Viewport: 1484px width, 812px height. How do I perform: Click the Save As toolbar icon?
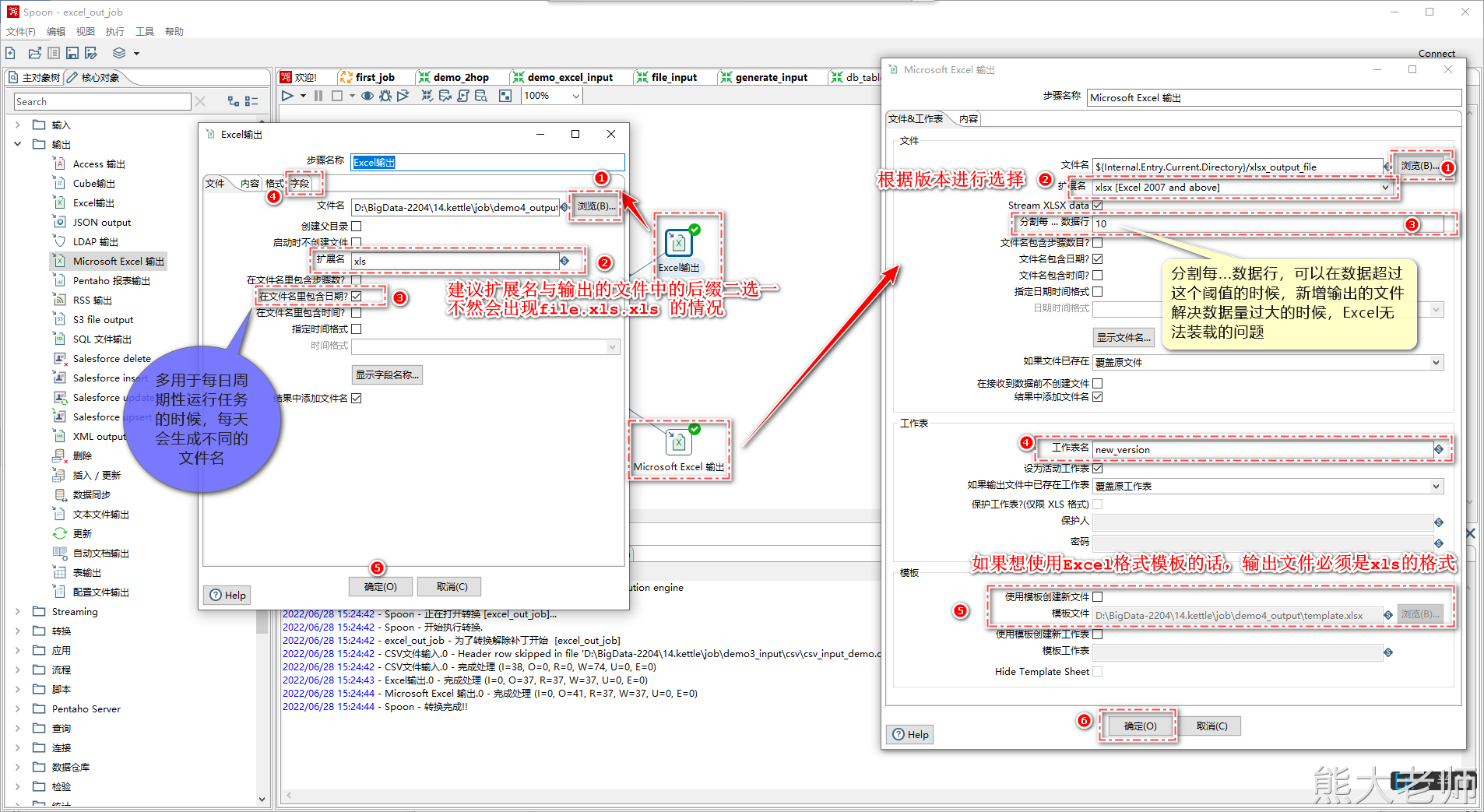(91, 53)
